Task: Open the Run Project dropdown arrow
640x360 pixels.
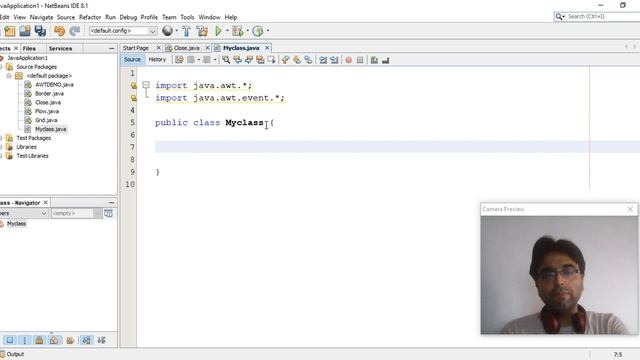Action: tap(227, 31)
